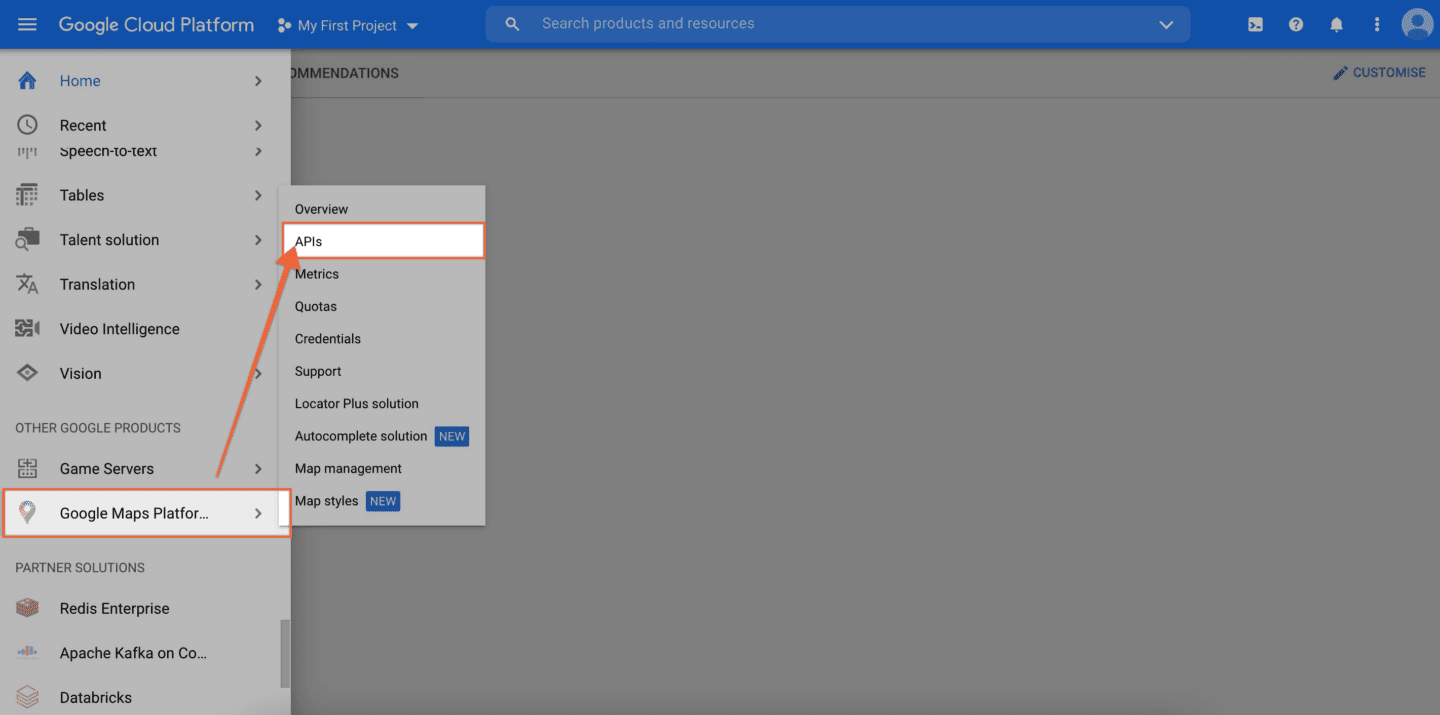Viewport: 1440px width, 715px height.
Task: Open Redis Enterprise partner solution
Action: pyautogui.click(x=145, y=608)
